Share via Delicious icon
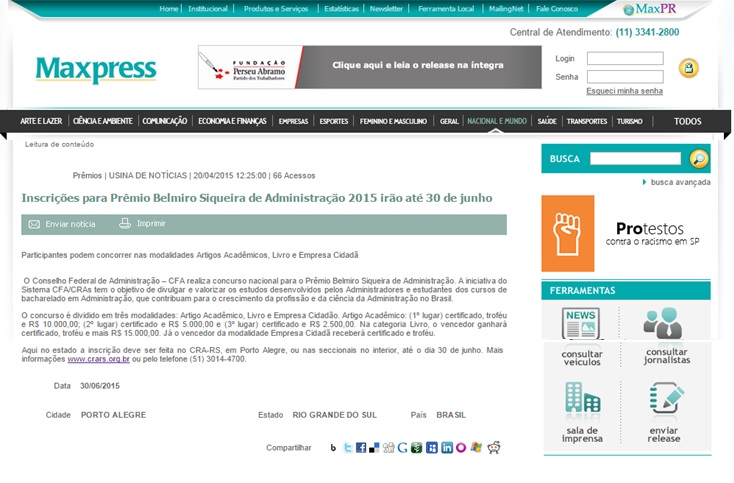The image size is (734, 483). point(374,448)
